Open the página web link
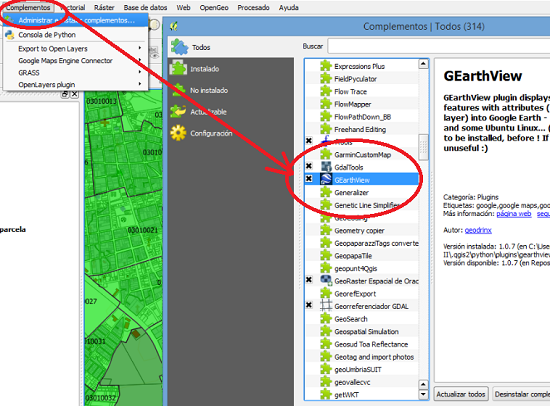 click(x=514, y=214)
